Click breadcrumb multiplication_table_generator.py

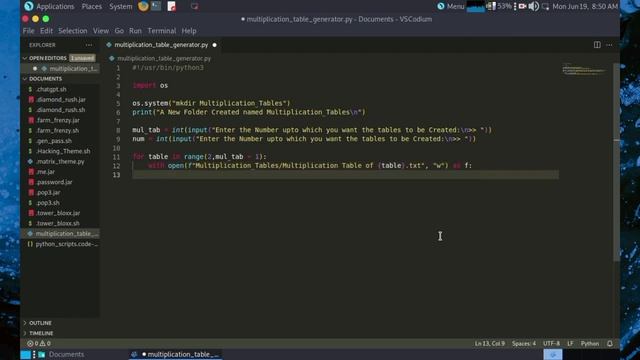pyautogui.click(x=164, y=58)
